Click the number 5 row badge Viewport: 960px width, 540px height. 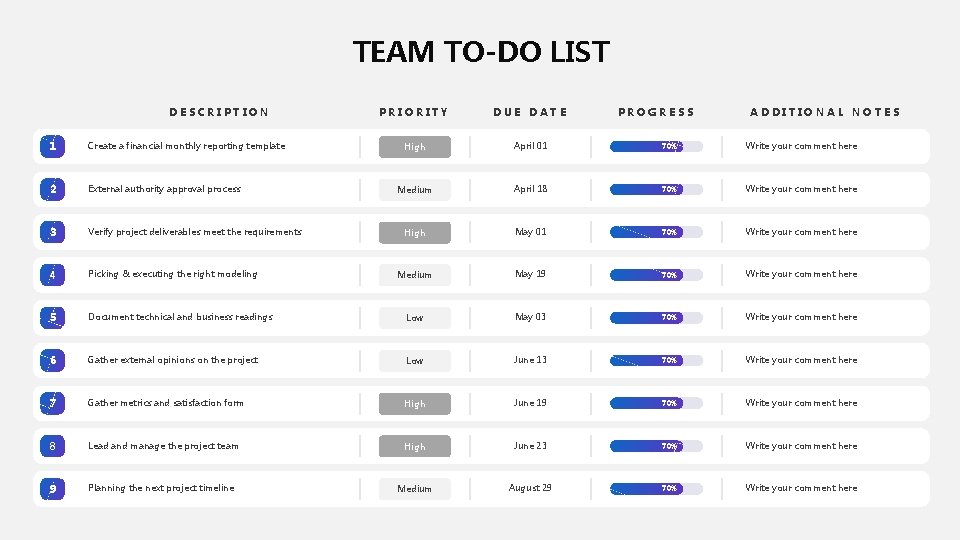pyautogui.click(x=53, y=317)
